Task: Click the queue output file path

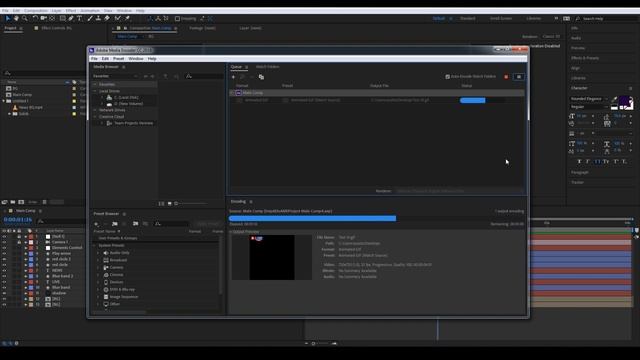Action: [400, 100]
